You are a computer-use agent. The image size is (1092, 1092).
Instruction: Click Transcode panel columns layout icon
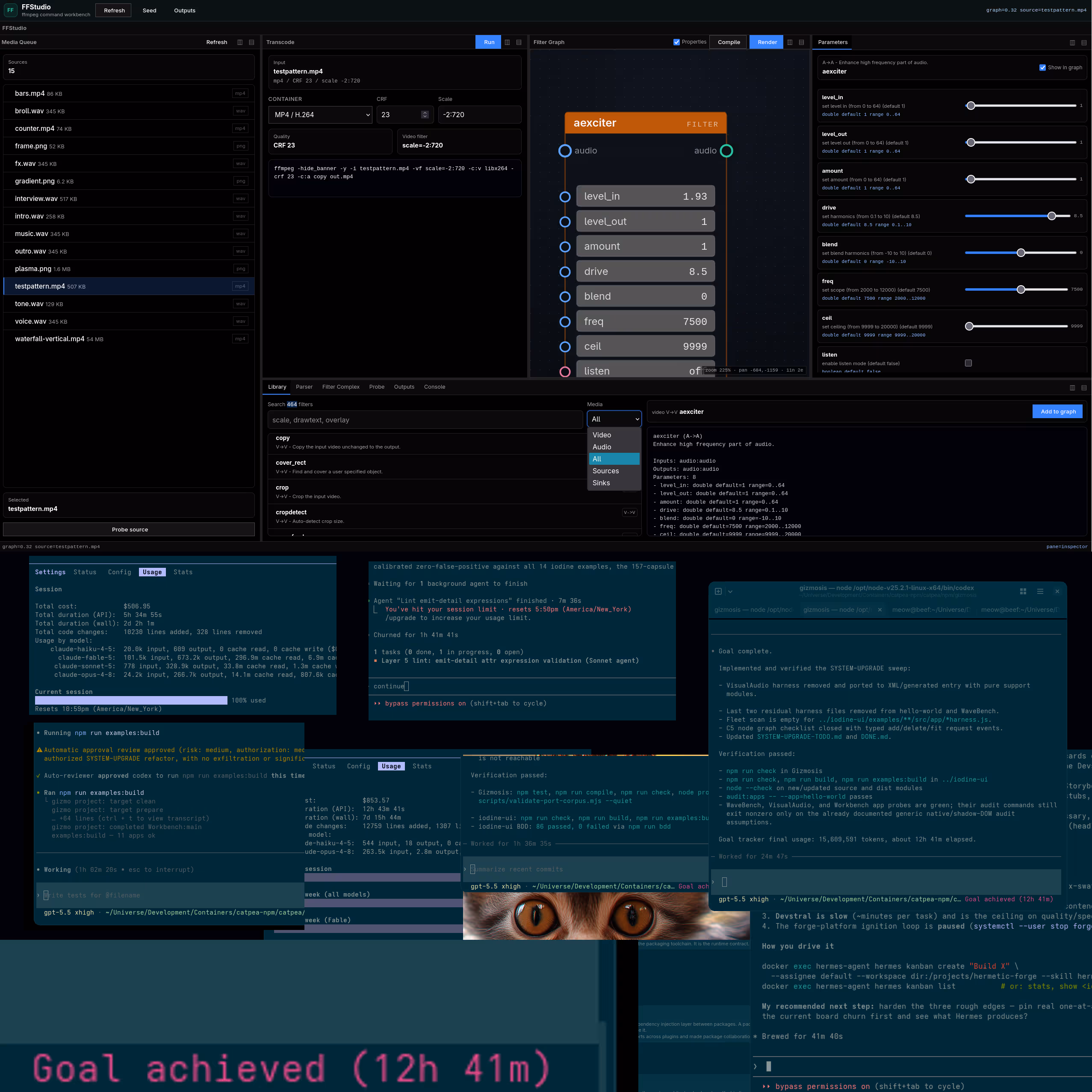(x=507, y=42)
